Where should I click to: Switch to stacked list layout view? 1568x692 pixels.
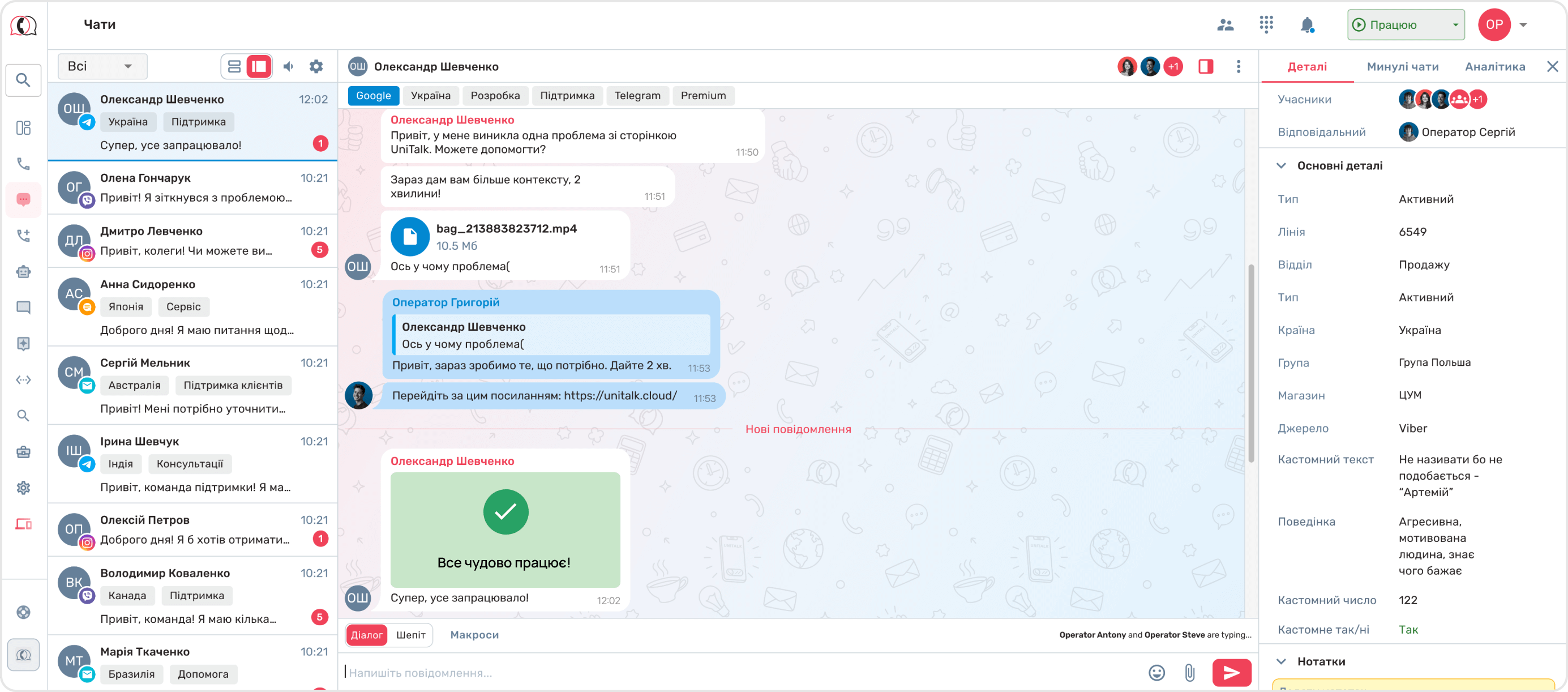coord(234,66)
